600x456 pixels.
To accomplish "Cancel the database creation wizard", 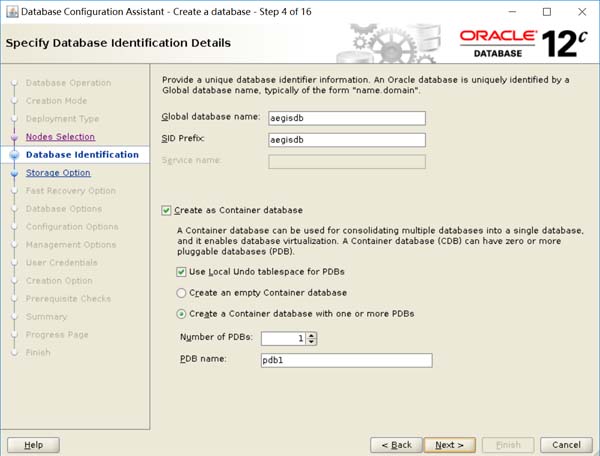I will pos(566,445).
